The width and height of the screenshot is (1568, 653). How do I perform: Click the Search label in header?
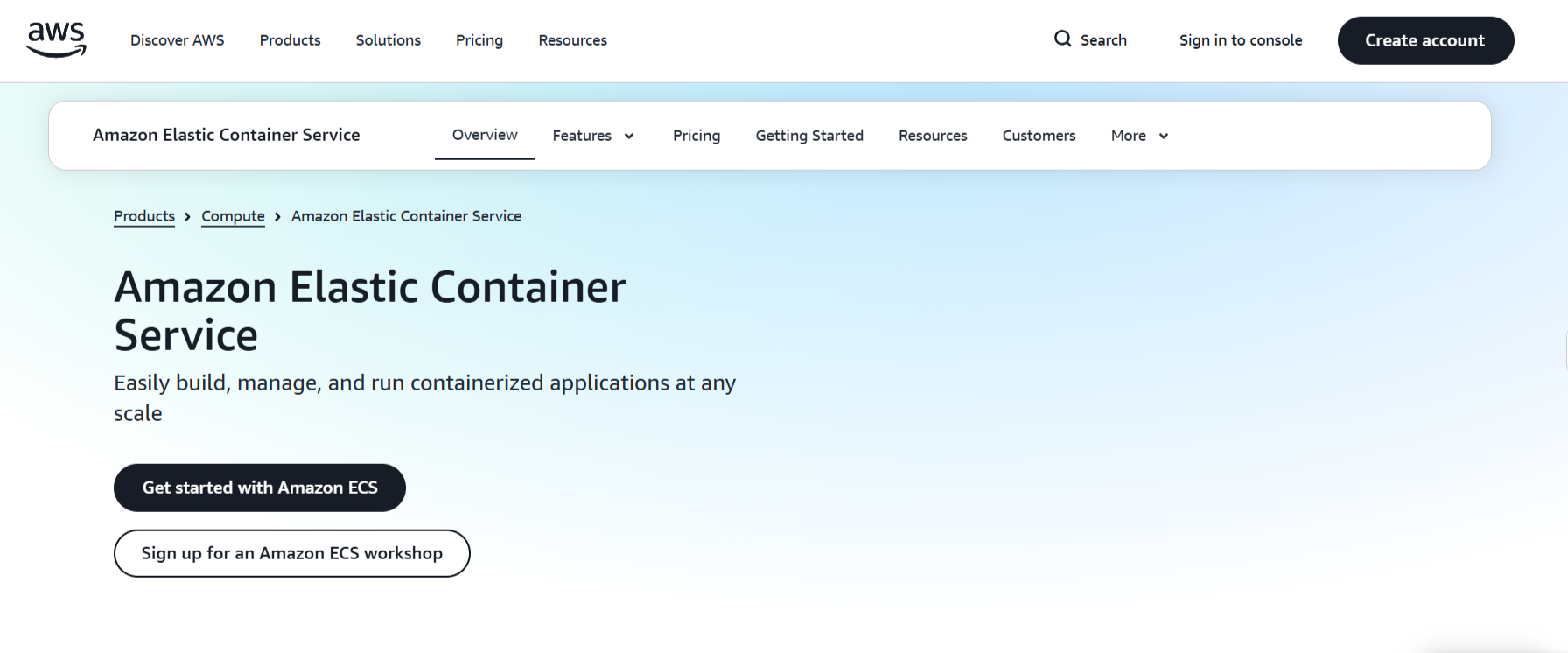[1103, 40]
